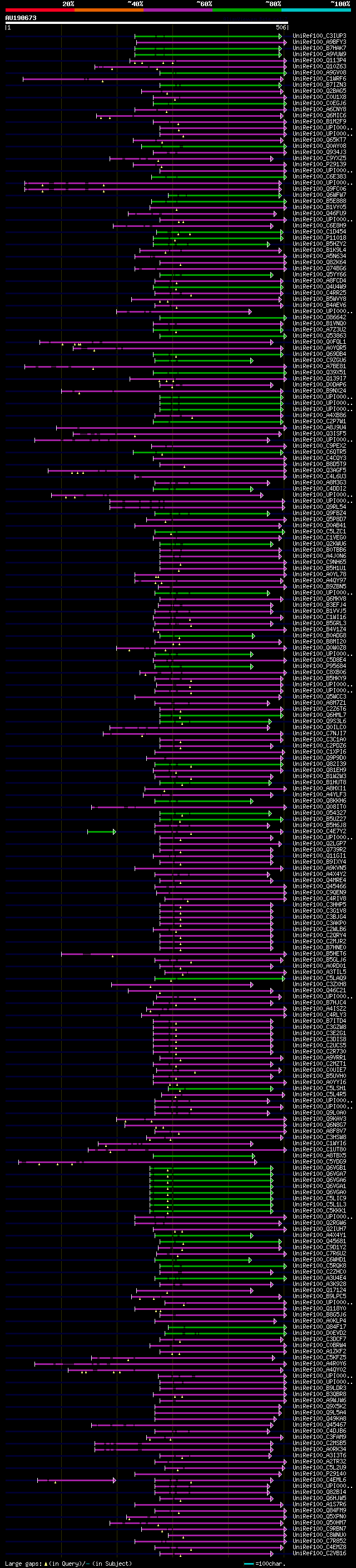Select label UniRef100_C5KFZ5
This screenshot has height=1568, width=356.
[319, 1357]
